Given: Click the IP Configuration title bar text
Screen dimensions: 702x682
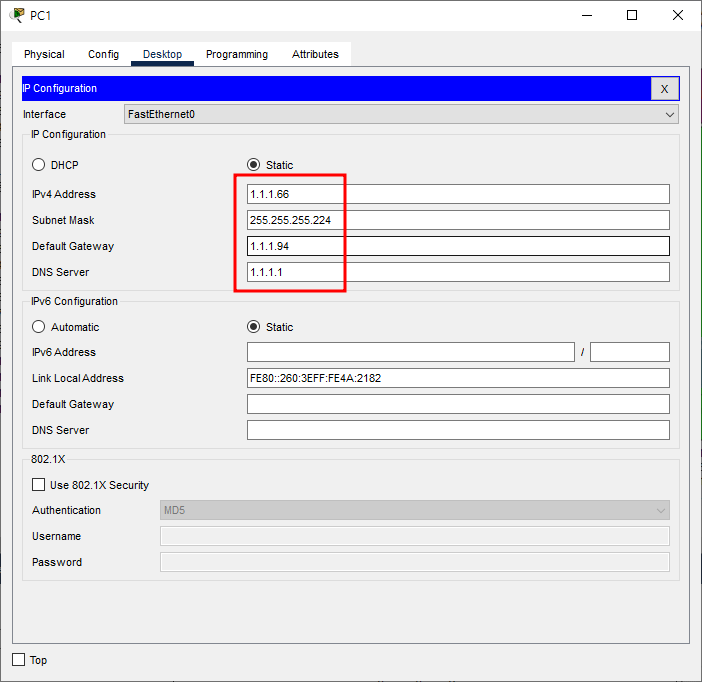Looking at the screenshot, I should pos(60,89).
